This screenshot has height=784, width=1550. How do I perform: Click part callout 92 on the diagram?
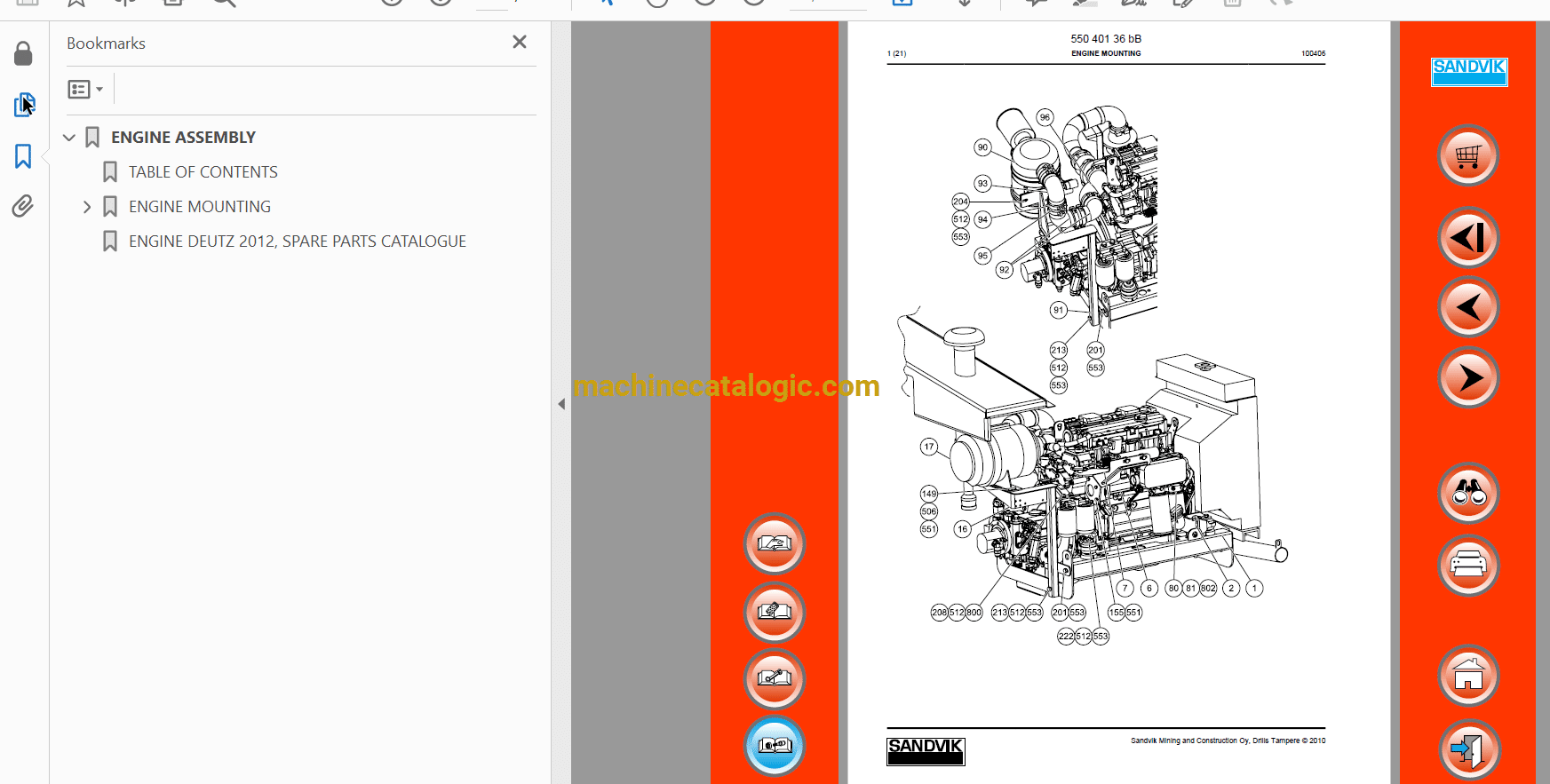(1005, 270)
